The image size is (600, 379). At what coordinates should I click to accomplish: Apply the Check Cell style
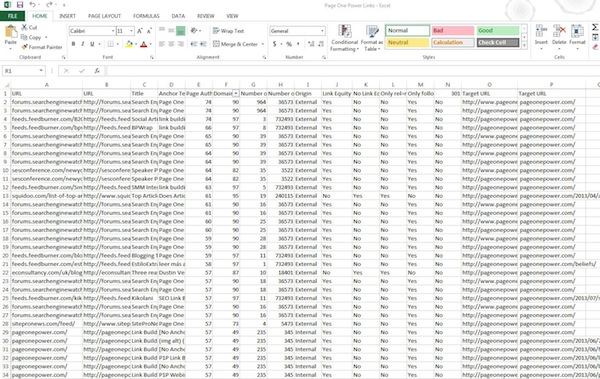point(498,42)
